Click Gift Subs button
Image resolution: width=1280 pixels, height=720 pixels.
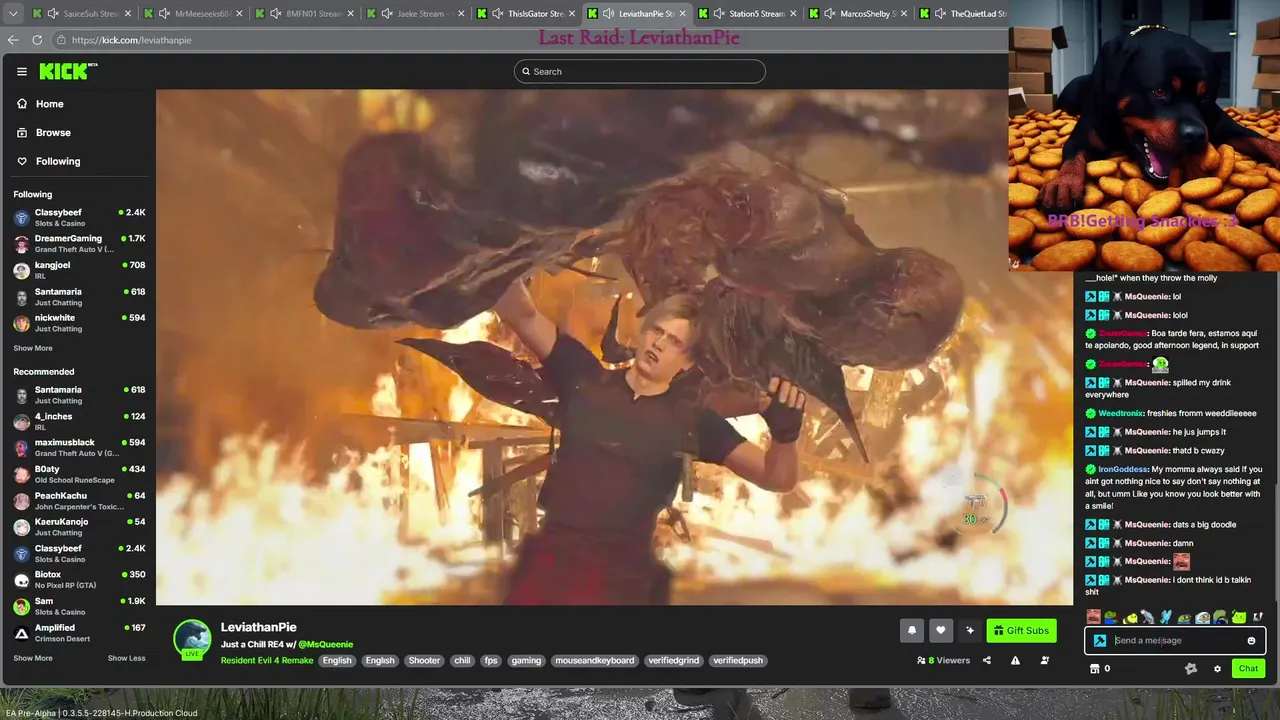pyautogui.click(x=1021, y=630)
